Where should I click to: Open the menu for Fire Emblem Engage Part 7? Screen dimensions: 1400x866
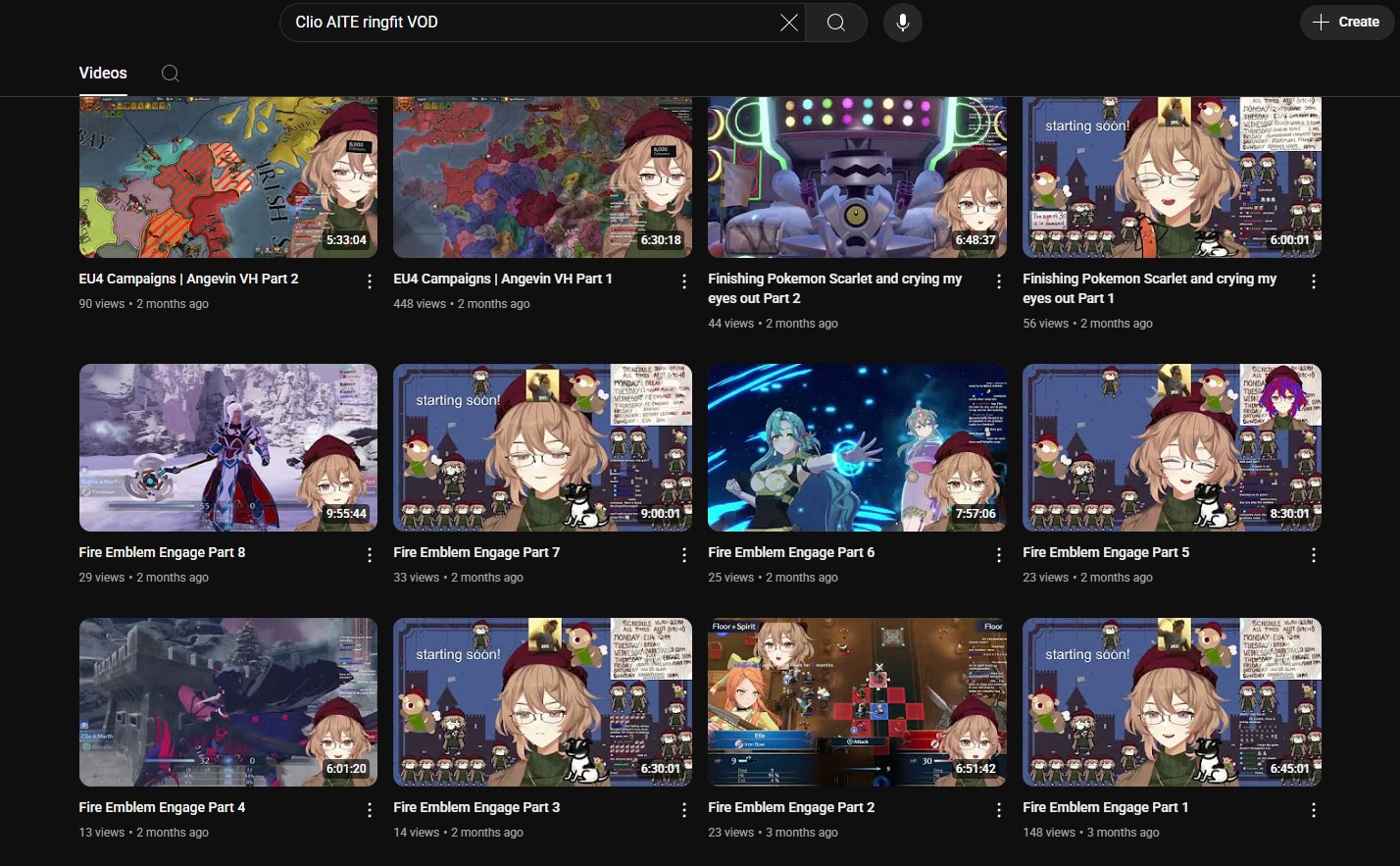click(684, 555)
